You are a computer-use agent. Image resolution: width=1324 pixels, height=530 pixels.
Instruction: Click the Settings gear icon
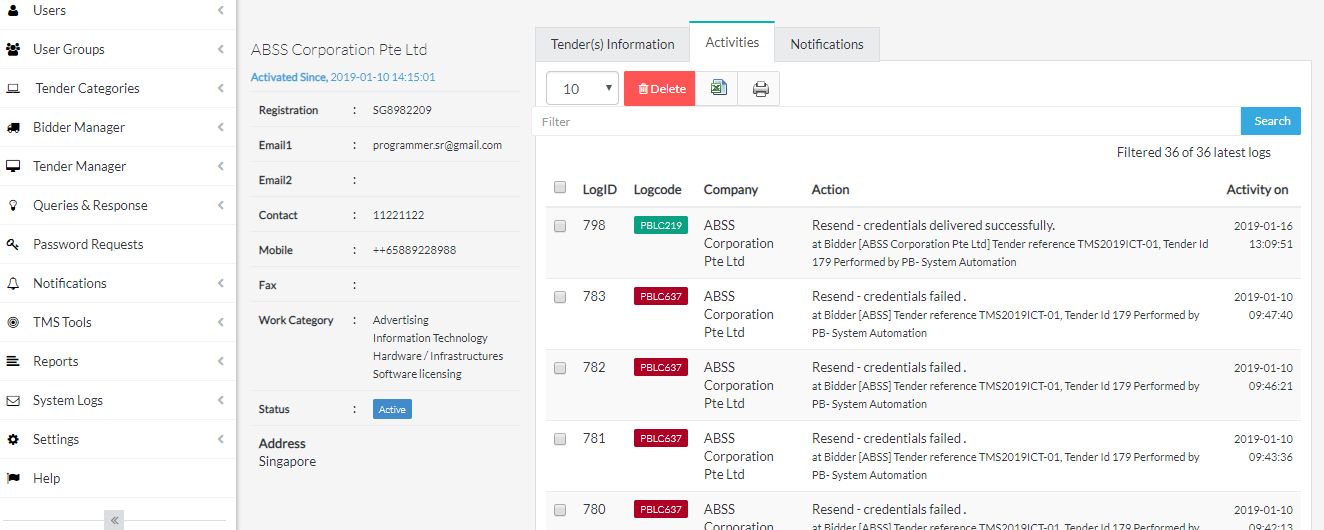(13, 440)
